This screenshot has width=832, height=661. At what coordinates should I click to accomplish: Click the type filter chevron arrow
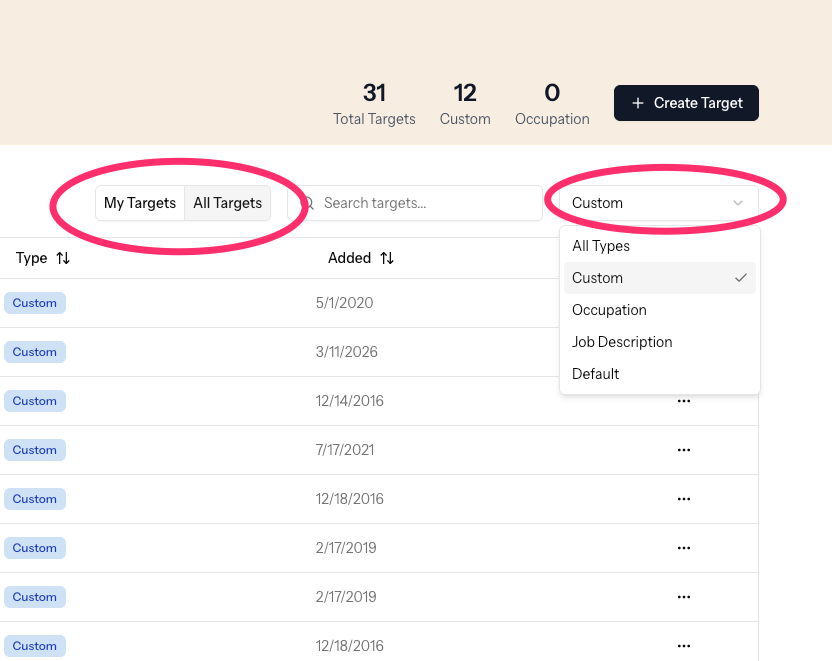pyautogui.click(x=738, y=203)
